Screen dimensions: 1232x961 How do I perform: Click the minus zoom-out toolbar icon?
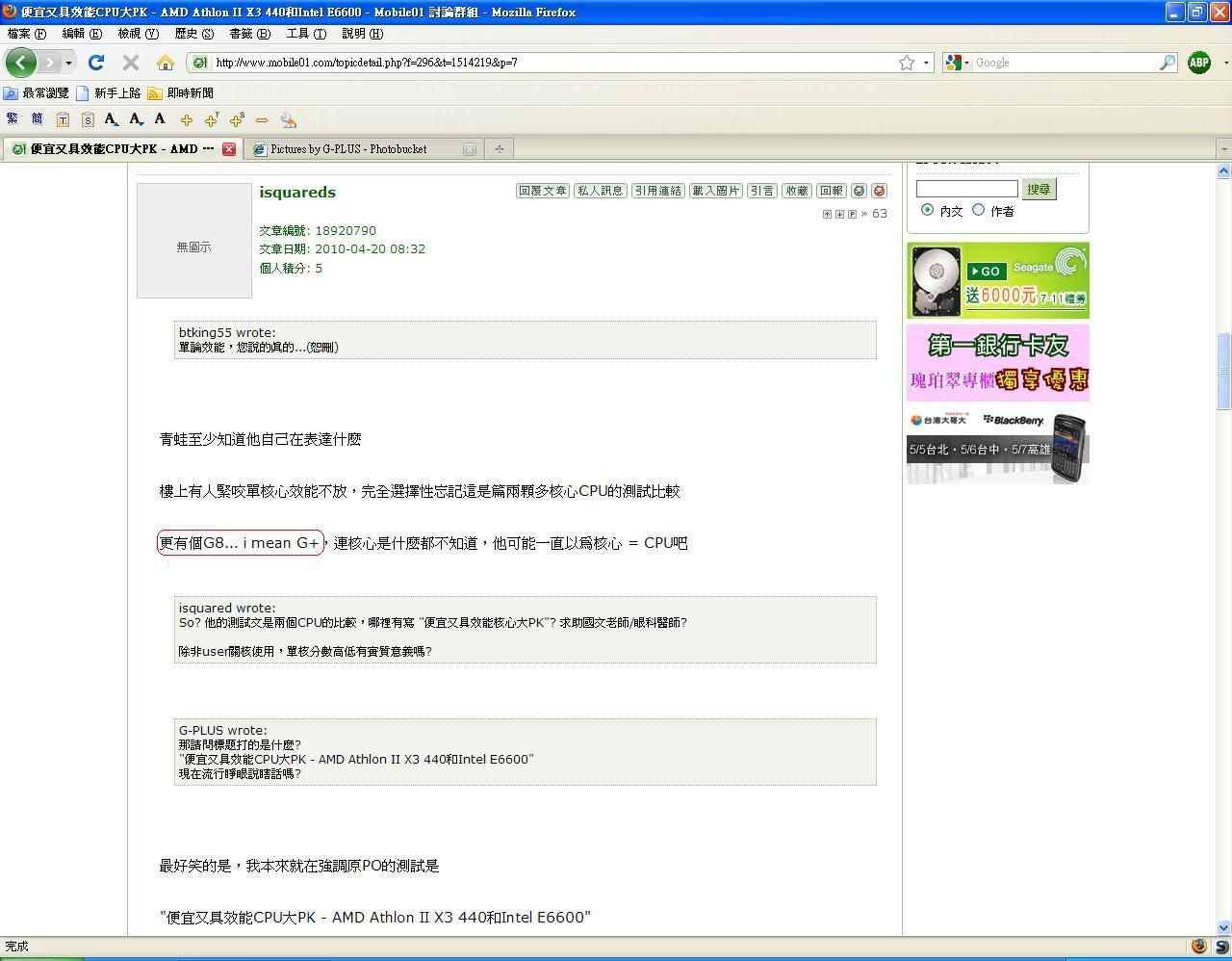point(262,120)
